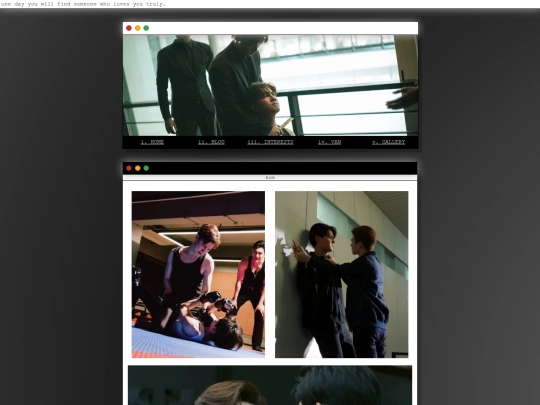This screenshot has width=540, height=405.
Task: Click the small centered caption under black bar
Action: pos(270,178)
